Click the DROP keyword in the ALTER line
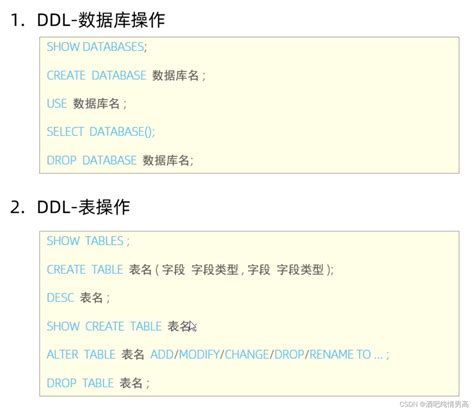Image resolution: width=474 pixels, height=411 pixels. pos(289,354)
